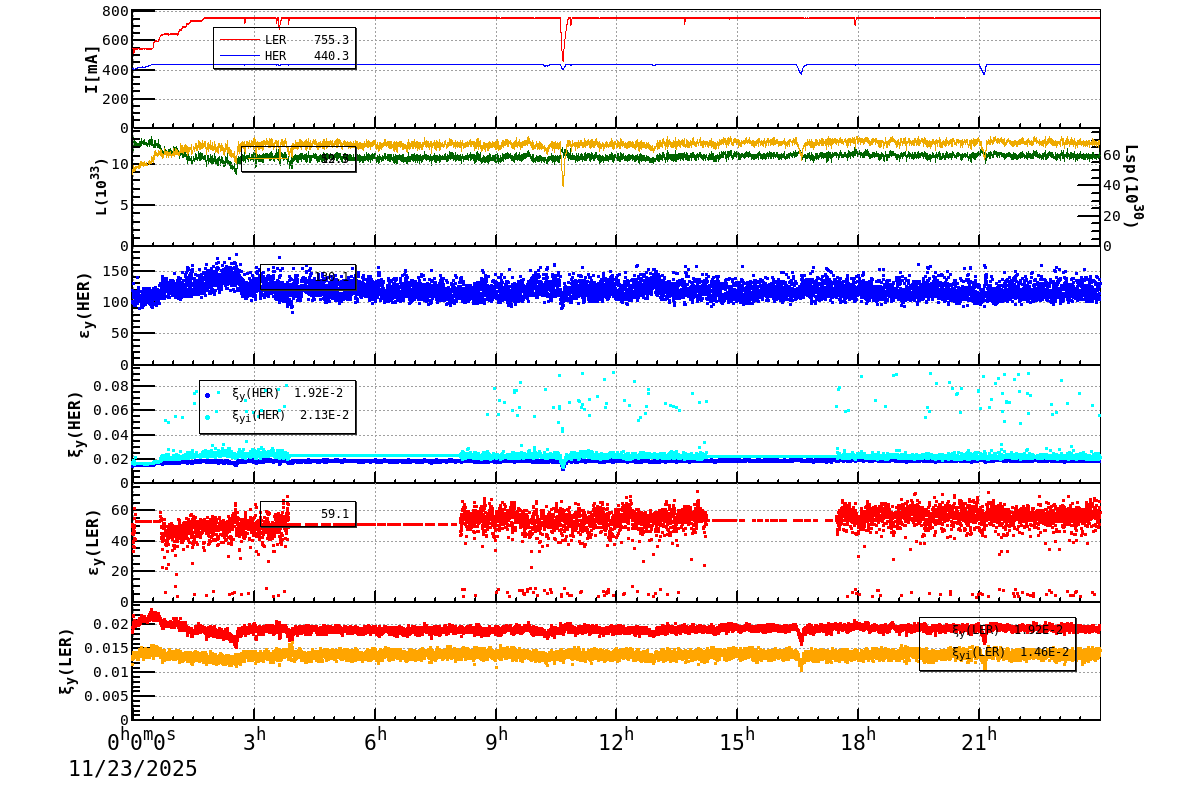The image size is (1200, 798).
Task: Select the ξyi(LER) 1.46E-2 legend entry
Action: pyautogui.click(x=1010, y=652)
